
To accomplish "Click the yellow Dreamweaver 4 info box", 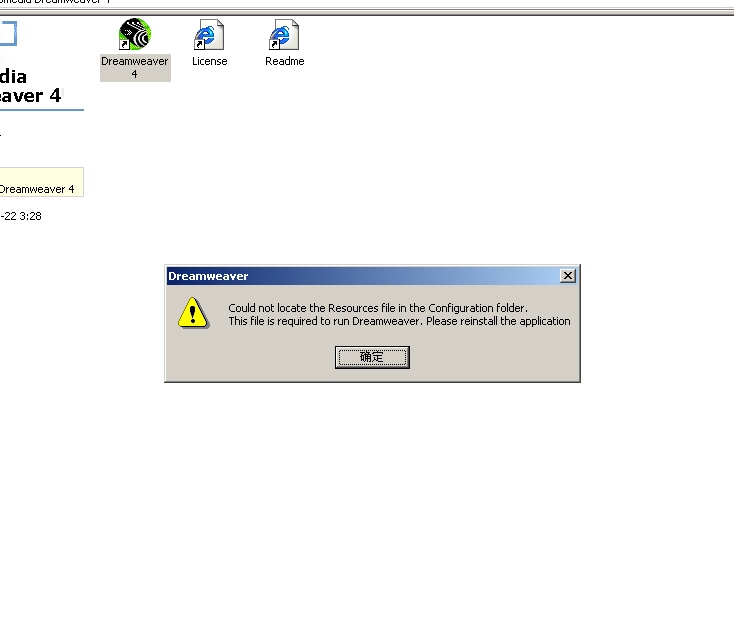I will click(42, 182).
